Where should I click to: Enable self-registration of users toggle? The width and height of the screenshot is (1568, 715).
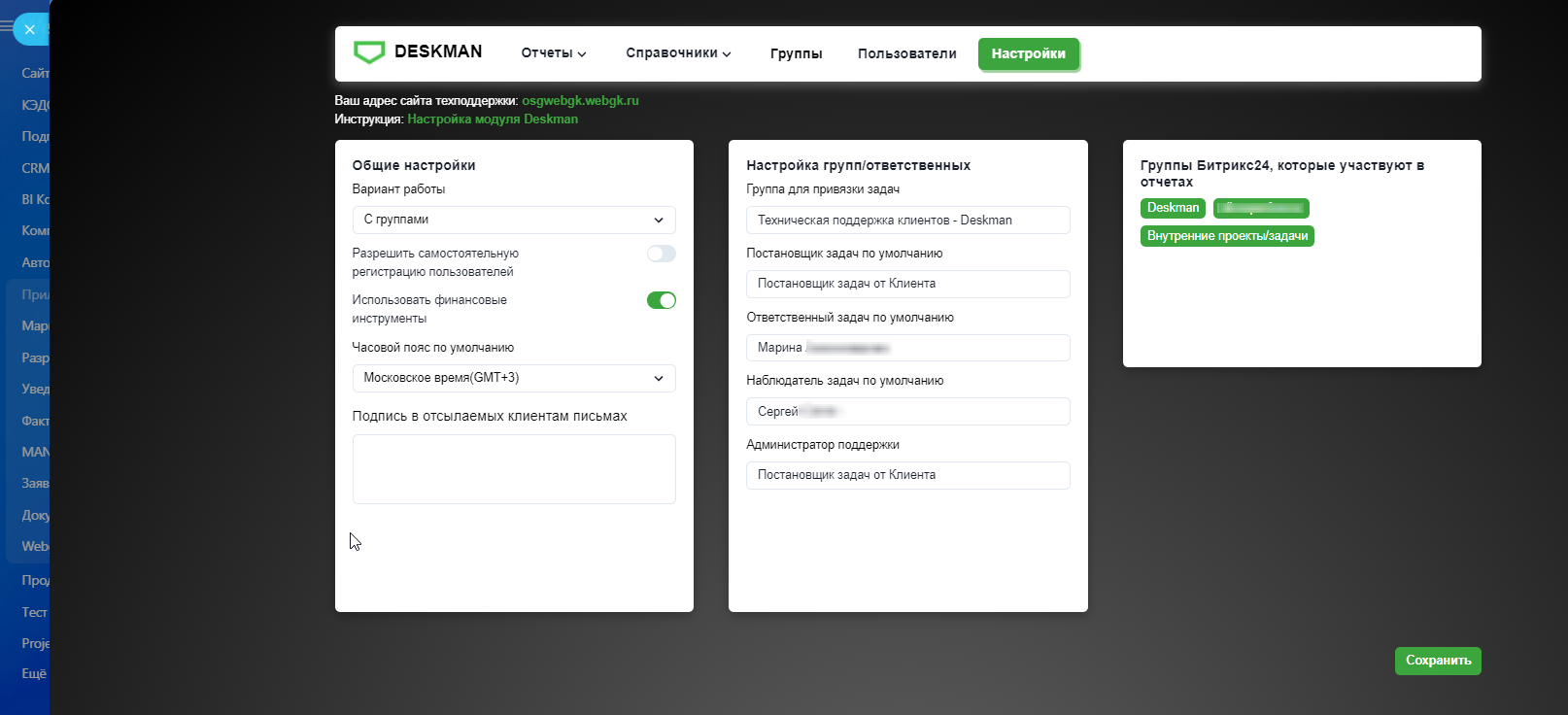(x=661, y=254)
